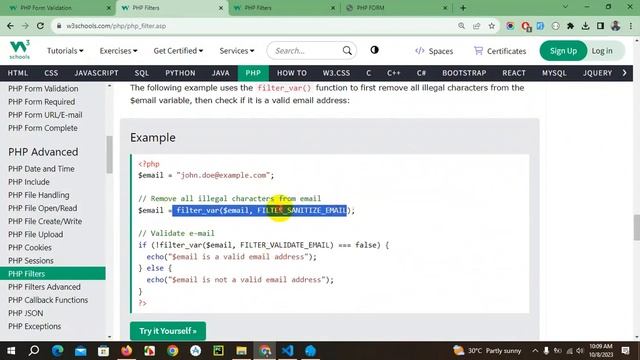Screen dimensions: 640x360
Task: Open the PHP Form Required link
Action: (x=42, y=102)
